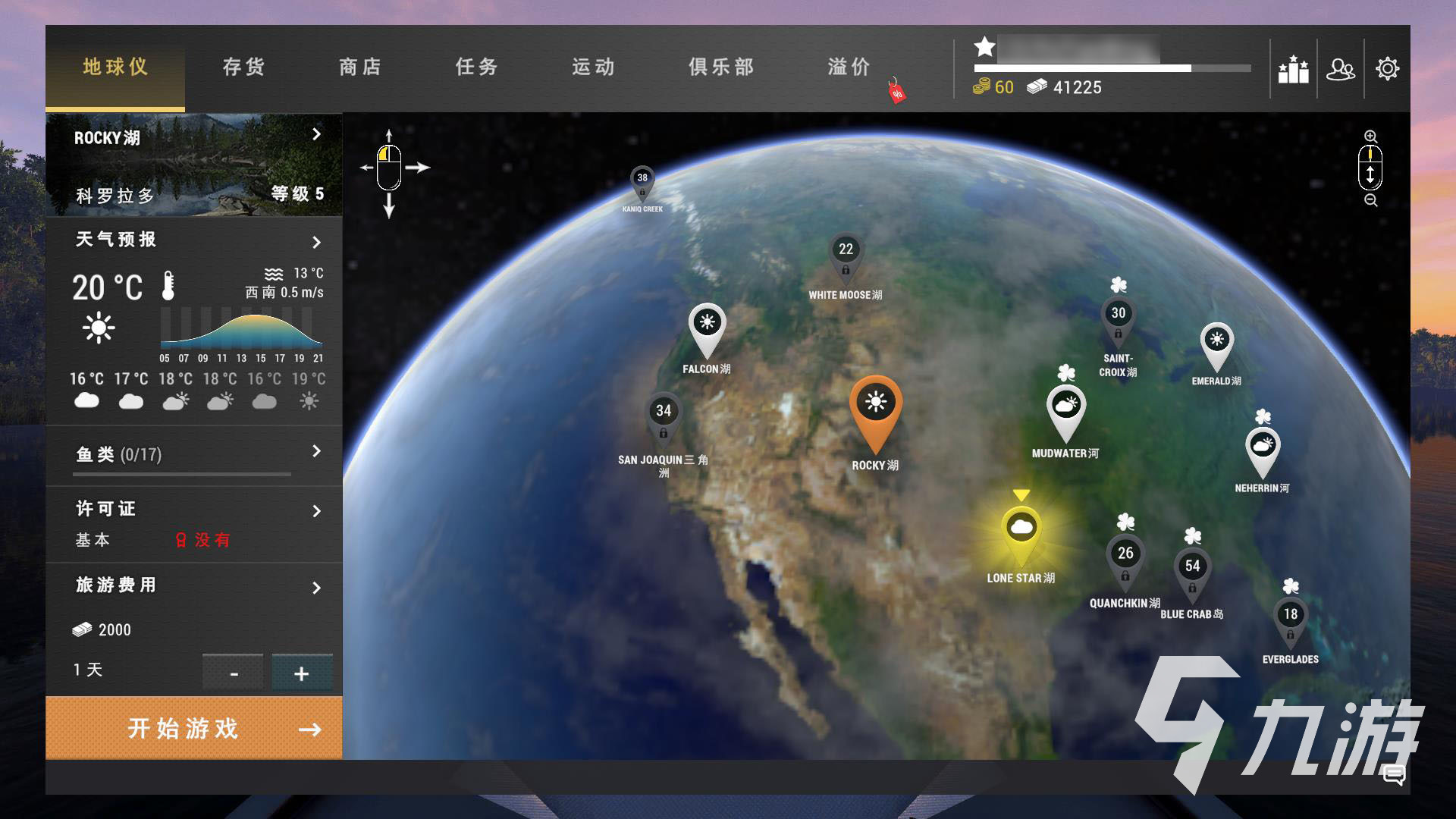Open the 俱乐部 tab
The height and width of the screenshot is (819, 1456).
[721, 67]
